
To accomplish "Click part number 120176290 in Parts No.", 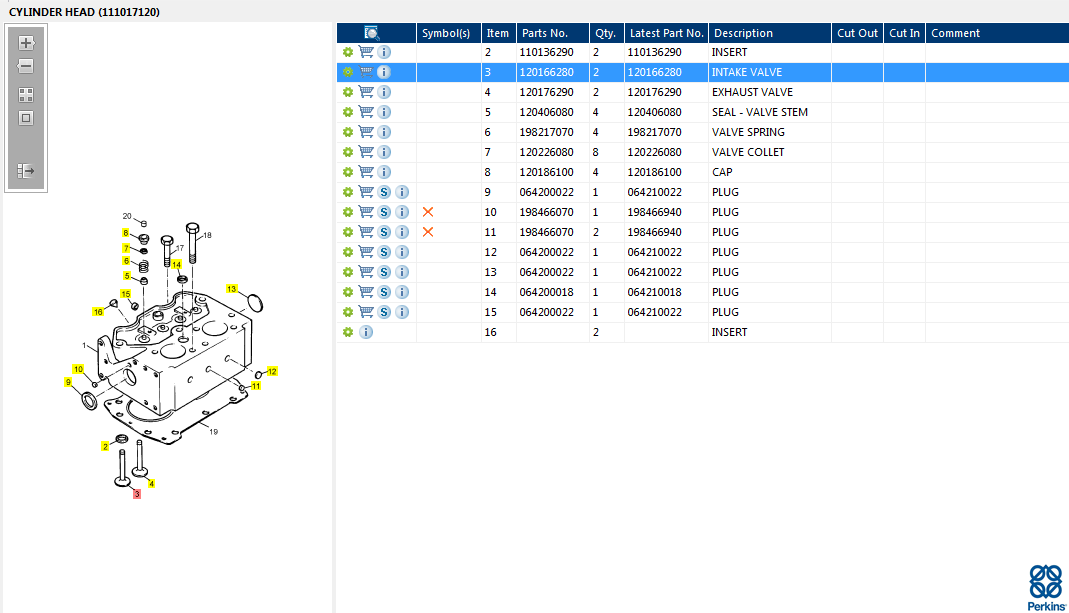I will tap(546, 92).
